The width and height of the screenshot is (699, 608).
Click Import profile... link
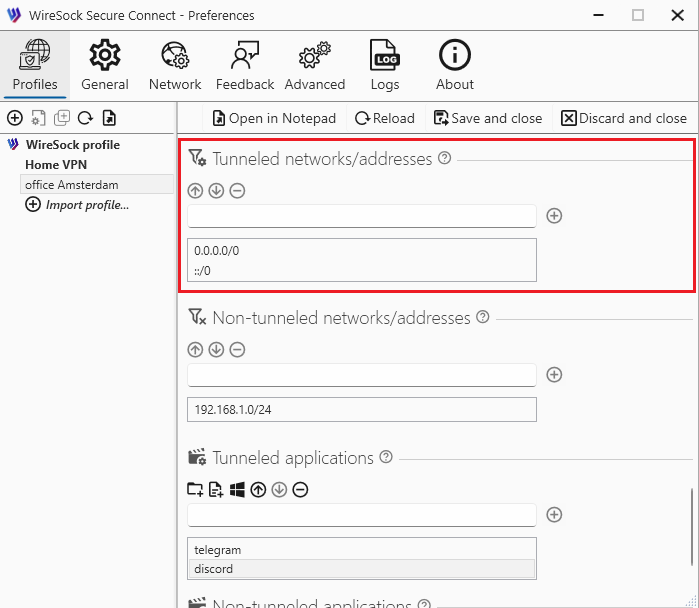click(77, 205)
